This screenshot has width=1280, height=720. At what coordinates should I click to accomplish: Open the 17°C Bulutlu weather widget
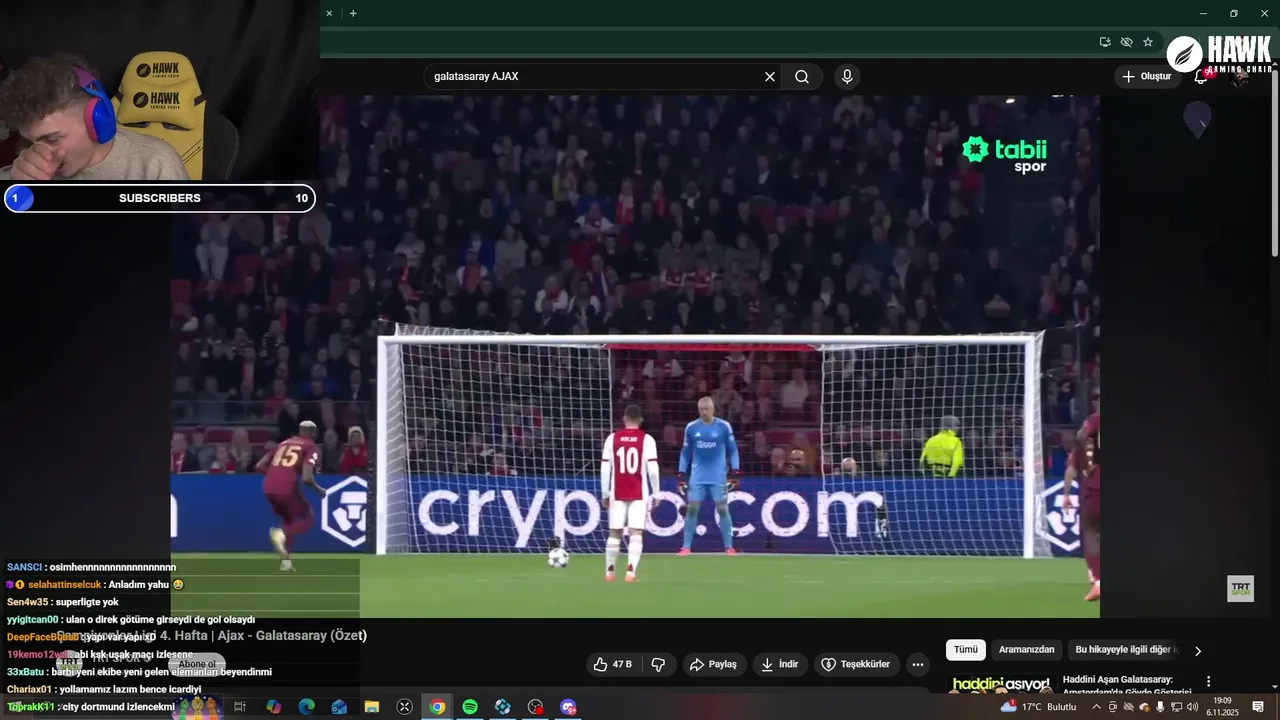tap(1039, 707)
